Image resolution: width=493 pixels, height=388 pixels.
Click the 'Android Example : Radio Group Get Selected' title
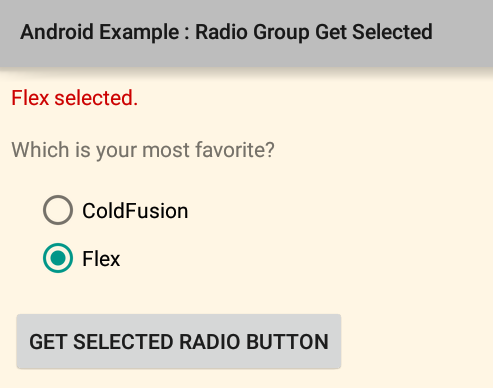226,32
